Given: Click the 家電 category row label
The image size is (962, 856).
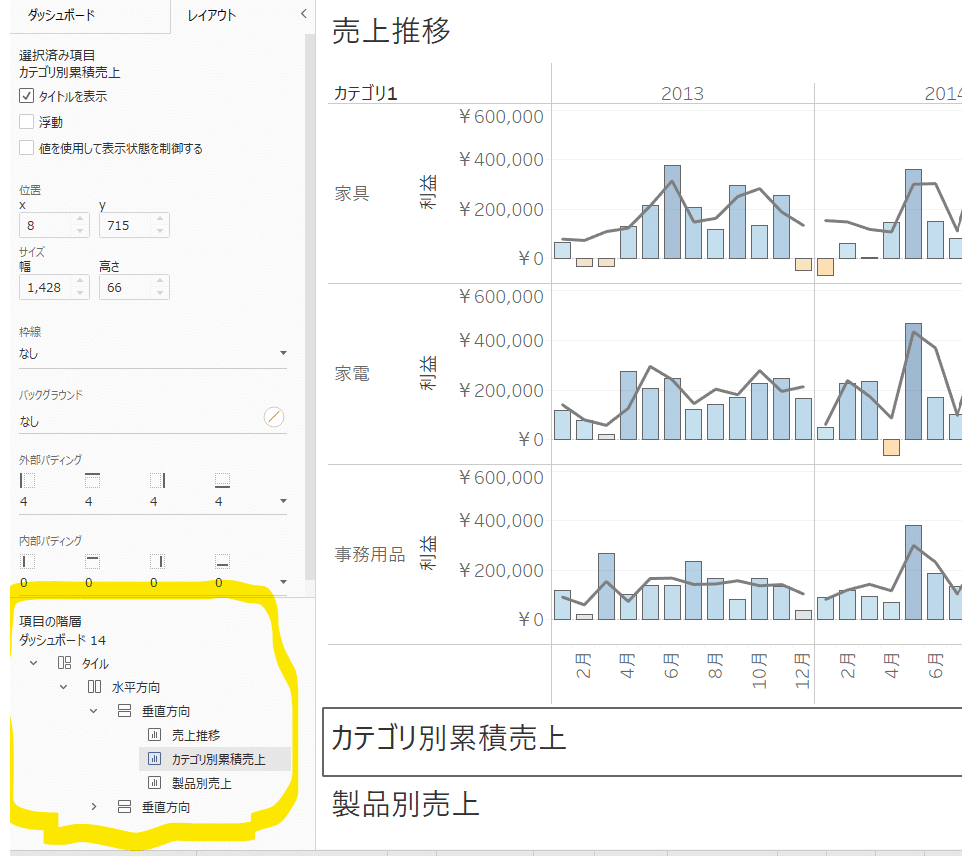Looking at the screenshot, I should 352,373.
